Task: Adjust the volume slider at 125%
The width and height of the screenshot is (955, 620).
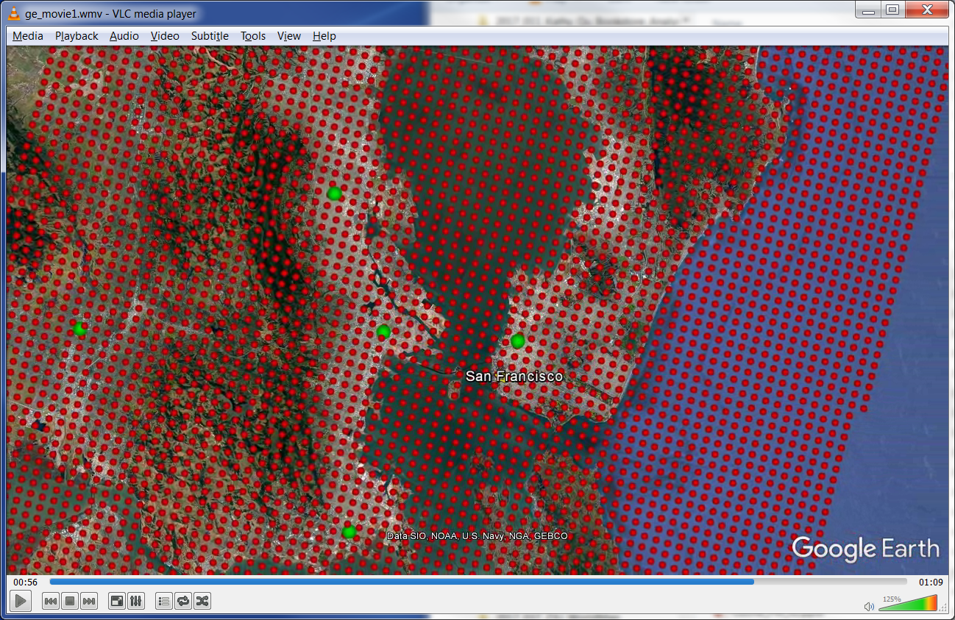Action: (x=907, y=603)
